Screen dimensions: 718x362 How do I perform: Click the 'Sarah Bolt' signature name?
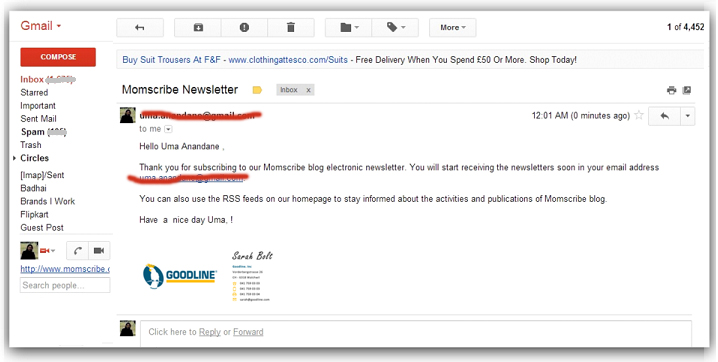pyautogui.click(x=252, y=255)
